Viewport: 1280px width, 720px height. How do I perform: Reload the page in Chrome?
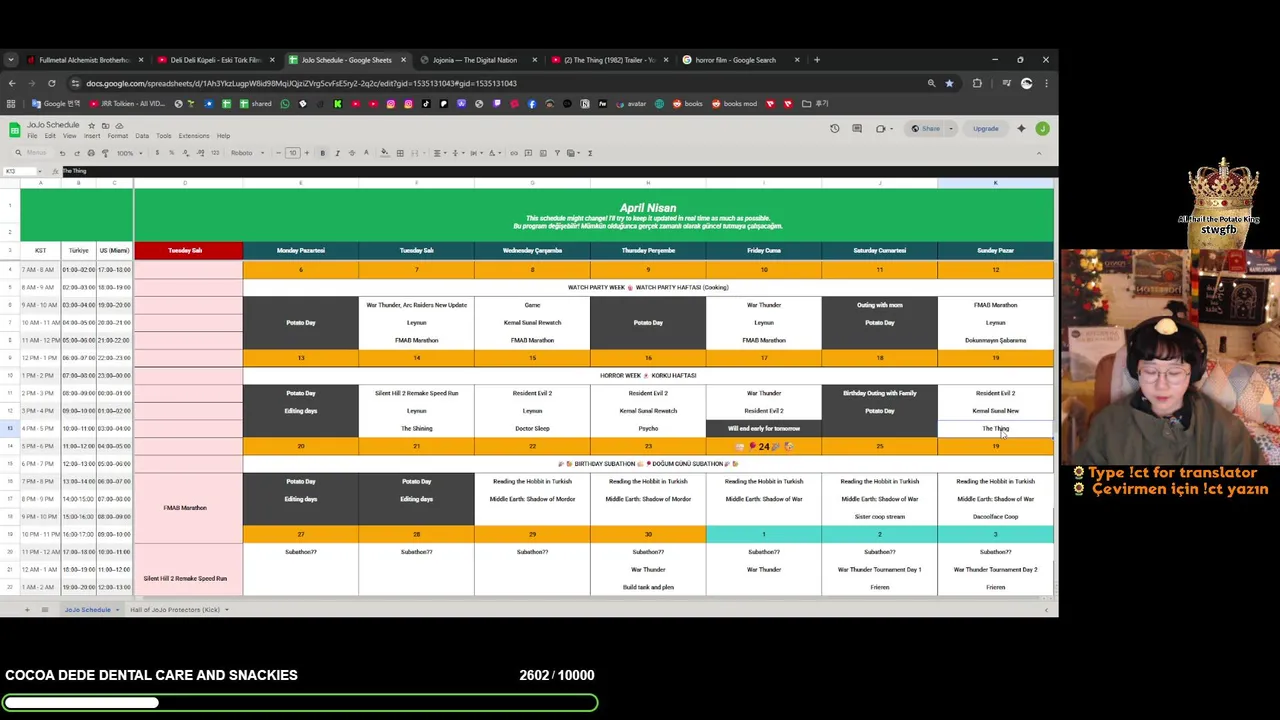(x=51, y=83)
